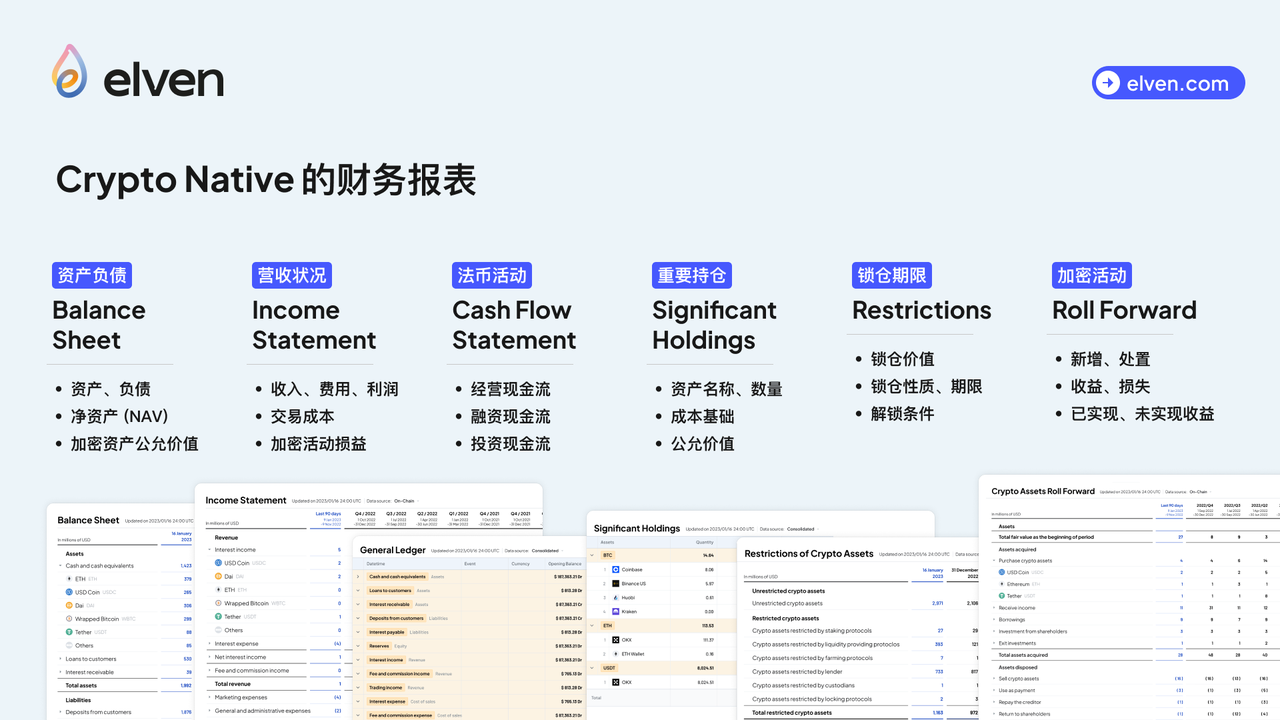
Task: Click the Coinbase icon in Significant Holdings
Action: [615, 569]
